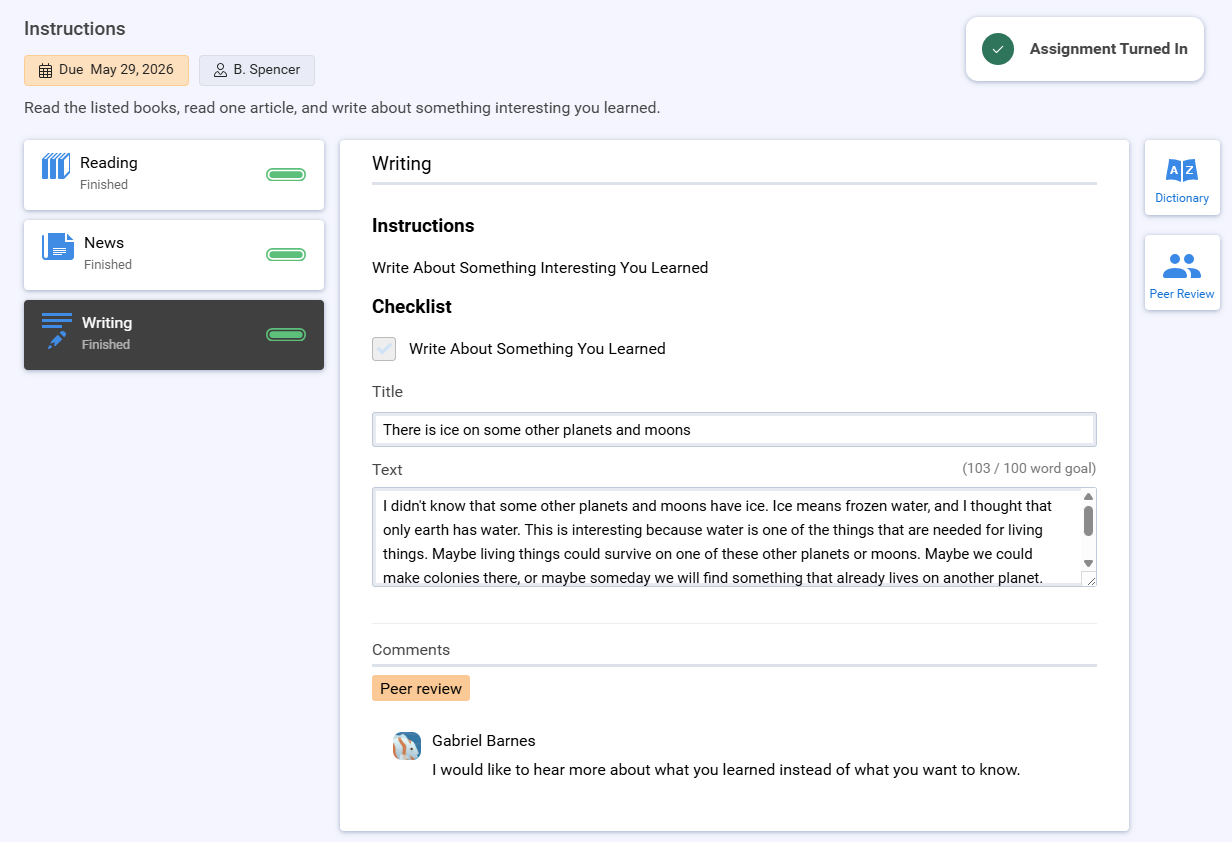
Task: Click the News document icon
Action: click(58, 246)
